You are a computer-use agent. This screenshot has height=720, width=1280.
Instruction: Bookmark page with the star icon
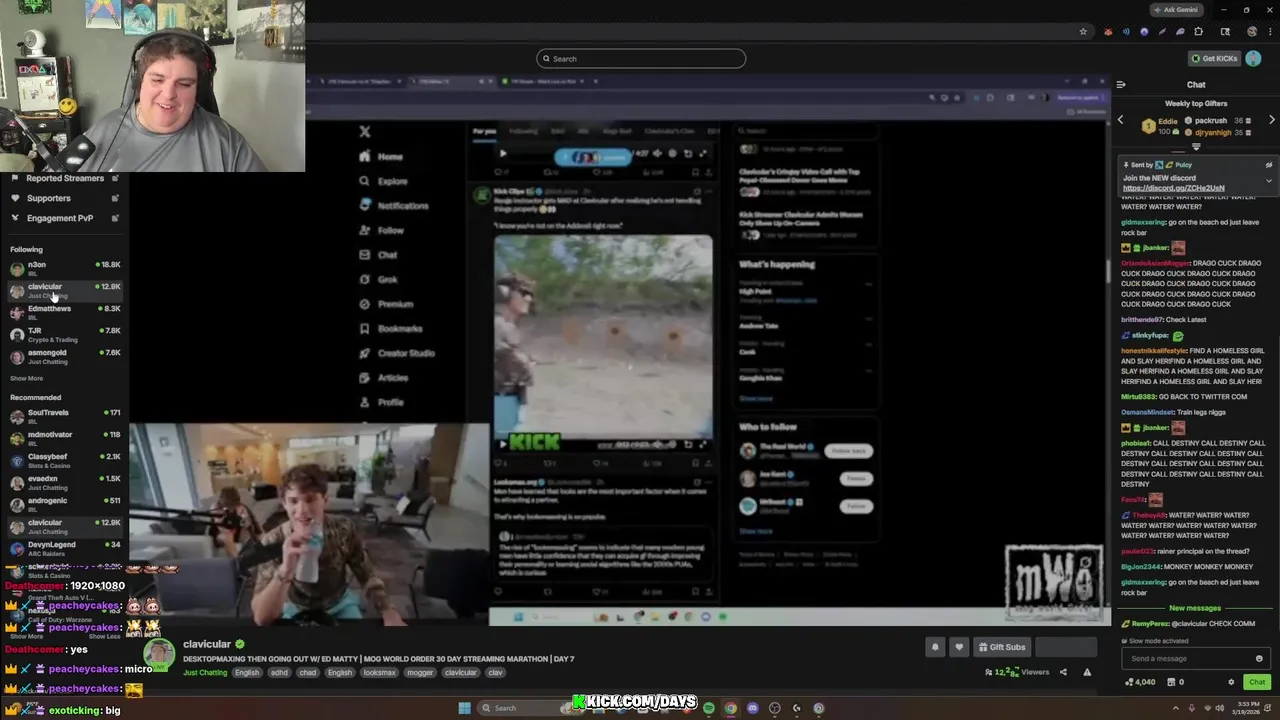[x=1083, y=32]
